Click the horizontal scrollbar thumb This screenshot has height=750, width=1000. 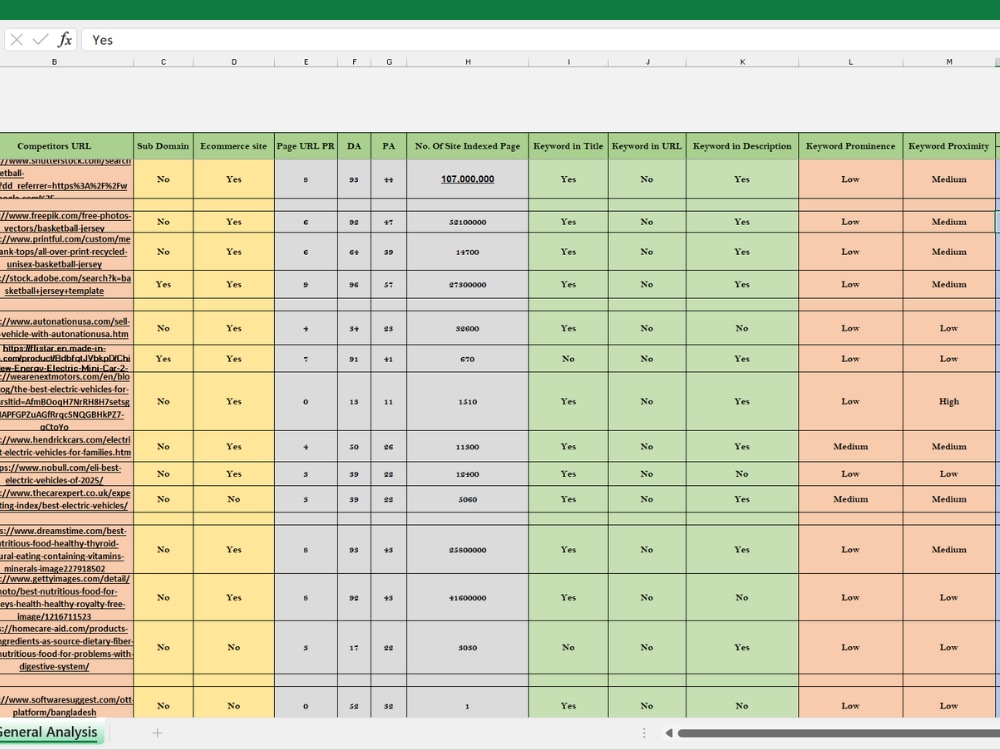839,733
